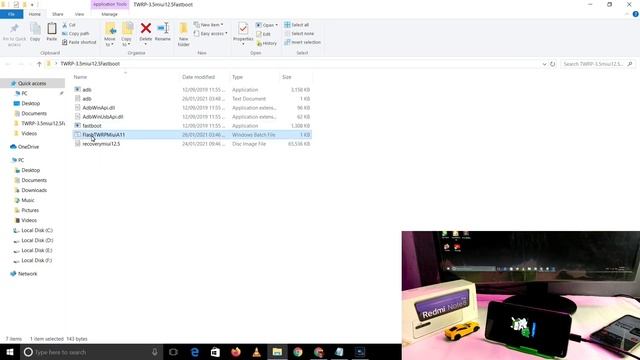The image size is (640, 360).
Task: Select the adb Text Document file
Action: pos(192,99)
